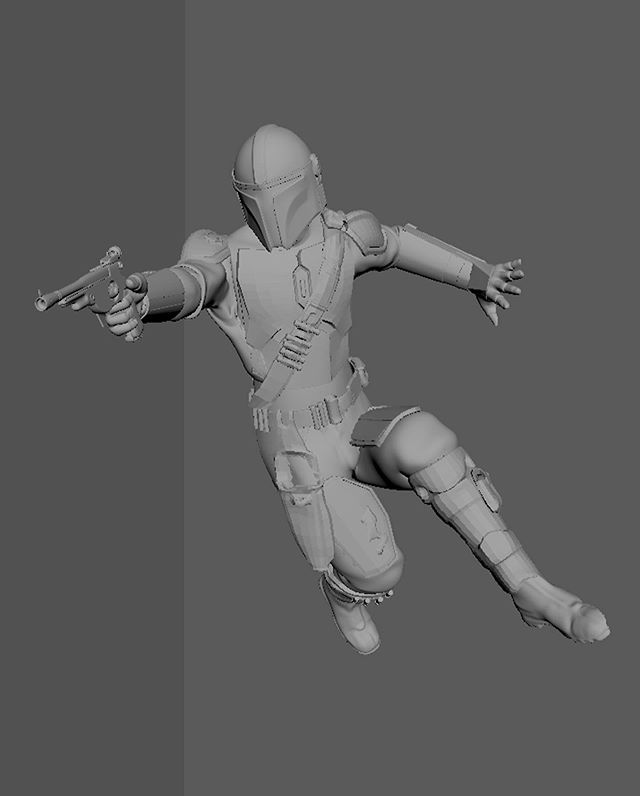640x796 pixels.
Task: Select the character's outstretched open hand
Action: (x=498, y=290)
